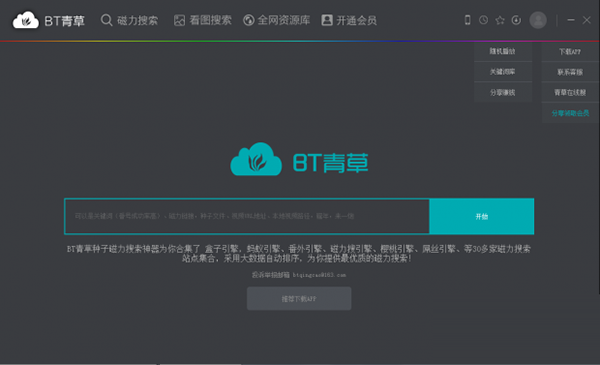Click the large center BT青草 logo
This screenshot has height=365, width=600.
point(299,160)
